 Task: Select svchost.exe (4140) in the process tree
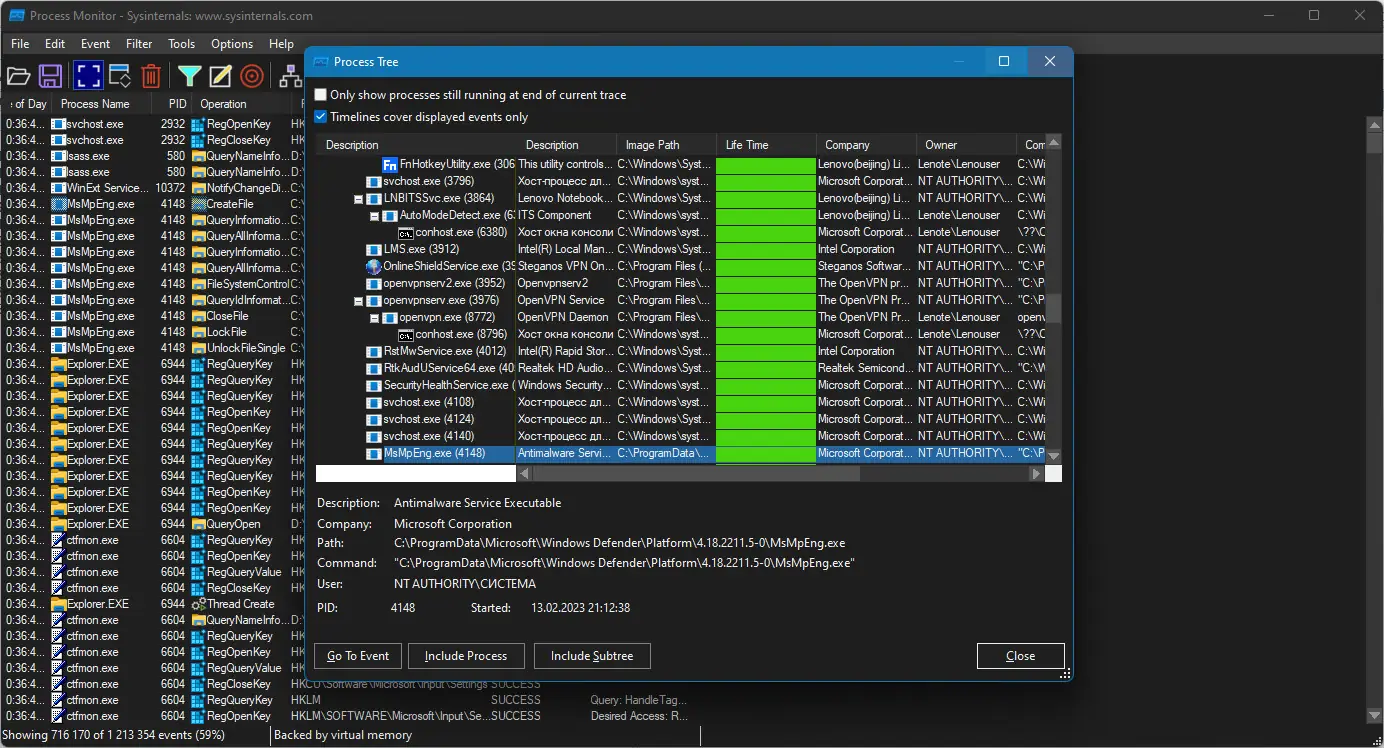(x=428, y=436)
